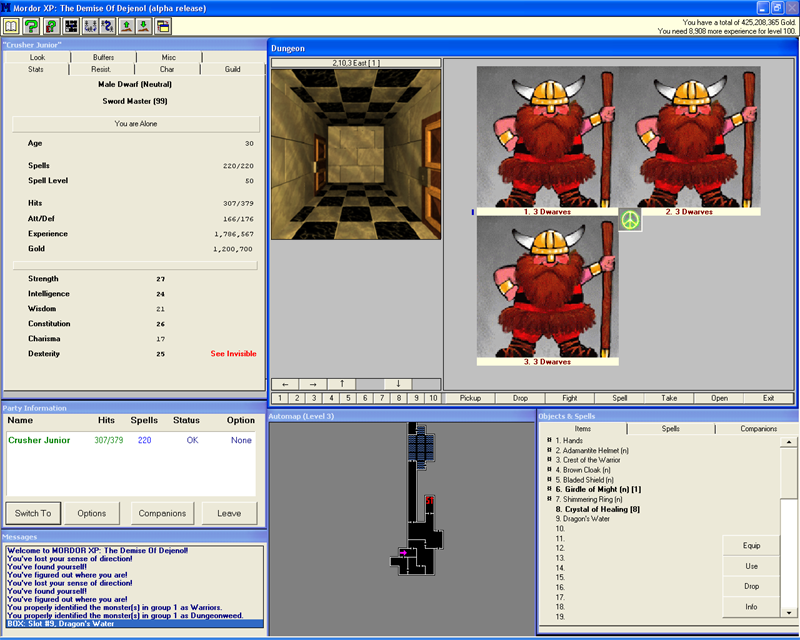Click the yellow overlapping windows toolbar icon
The image size is (800, 640).
click(163, 25)
